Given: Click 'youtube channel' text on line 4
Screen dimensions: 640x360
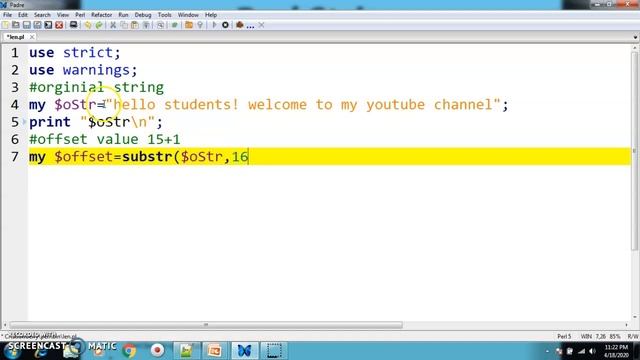Looking at the screenshot, I should click(429, 105).
